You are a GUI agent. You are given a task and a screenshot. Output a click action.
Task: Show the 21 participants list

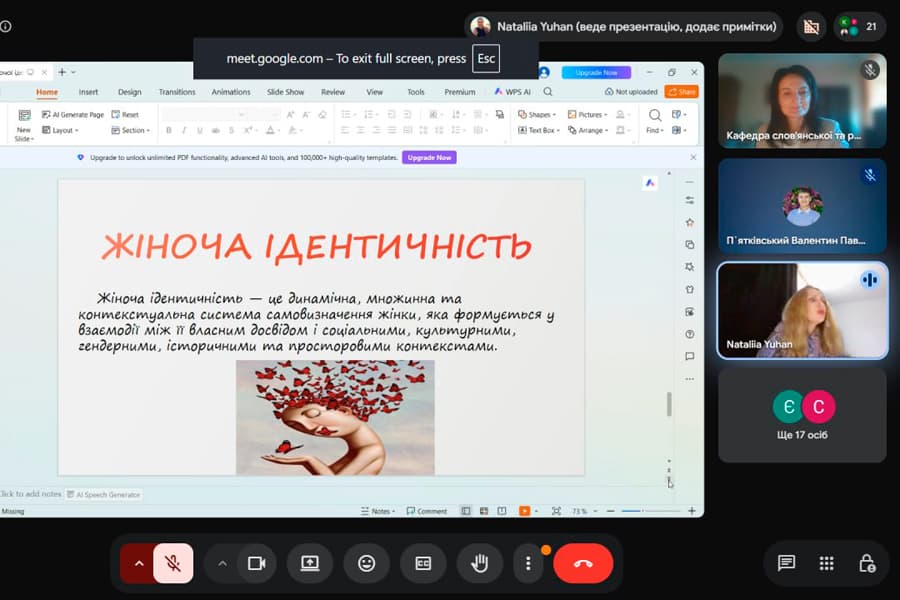point(859,26)
